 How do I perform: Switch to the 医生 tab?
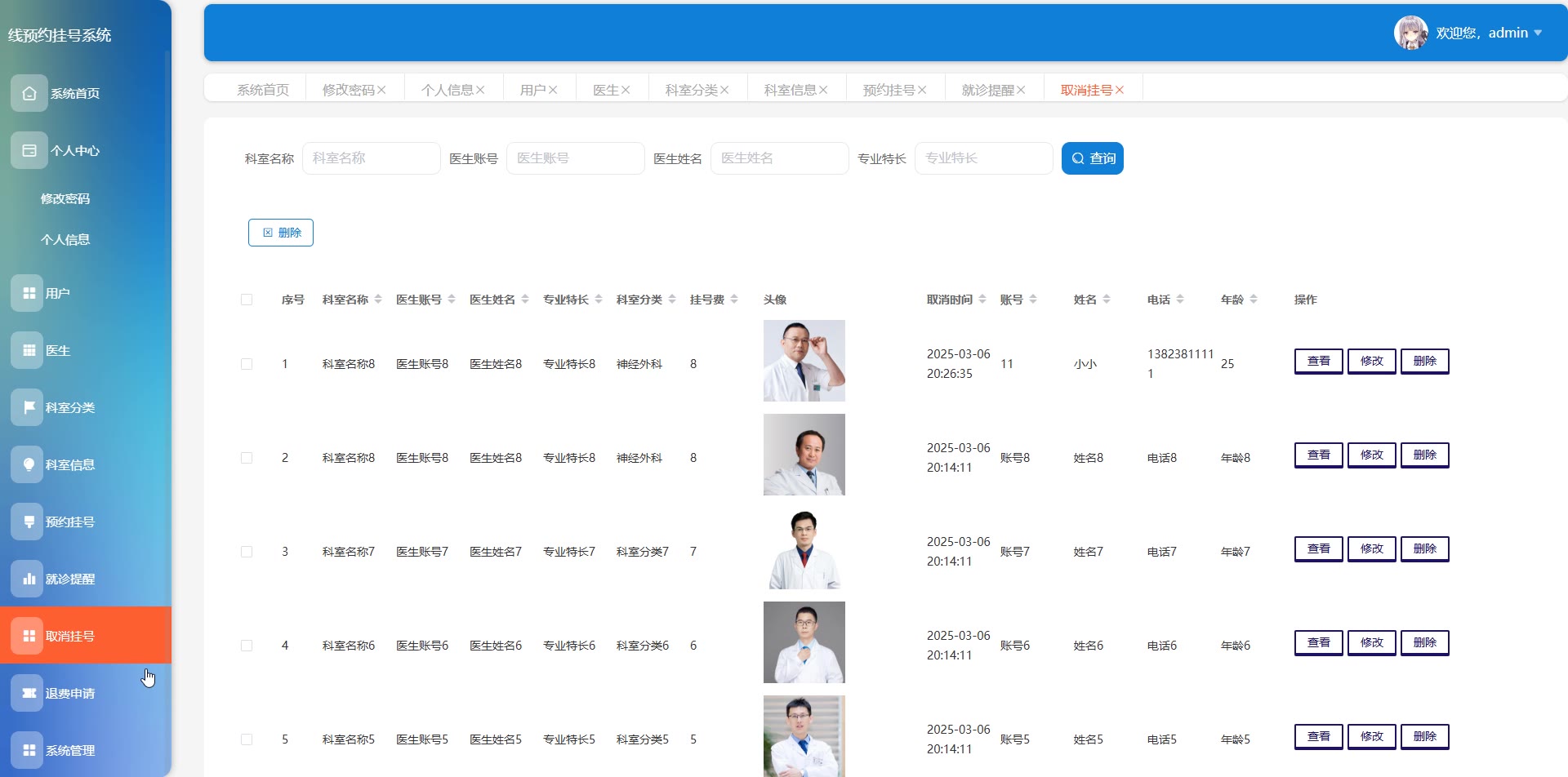click(606, 90)
